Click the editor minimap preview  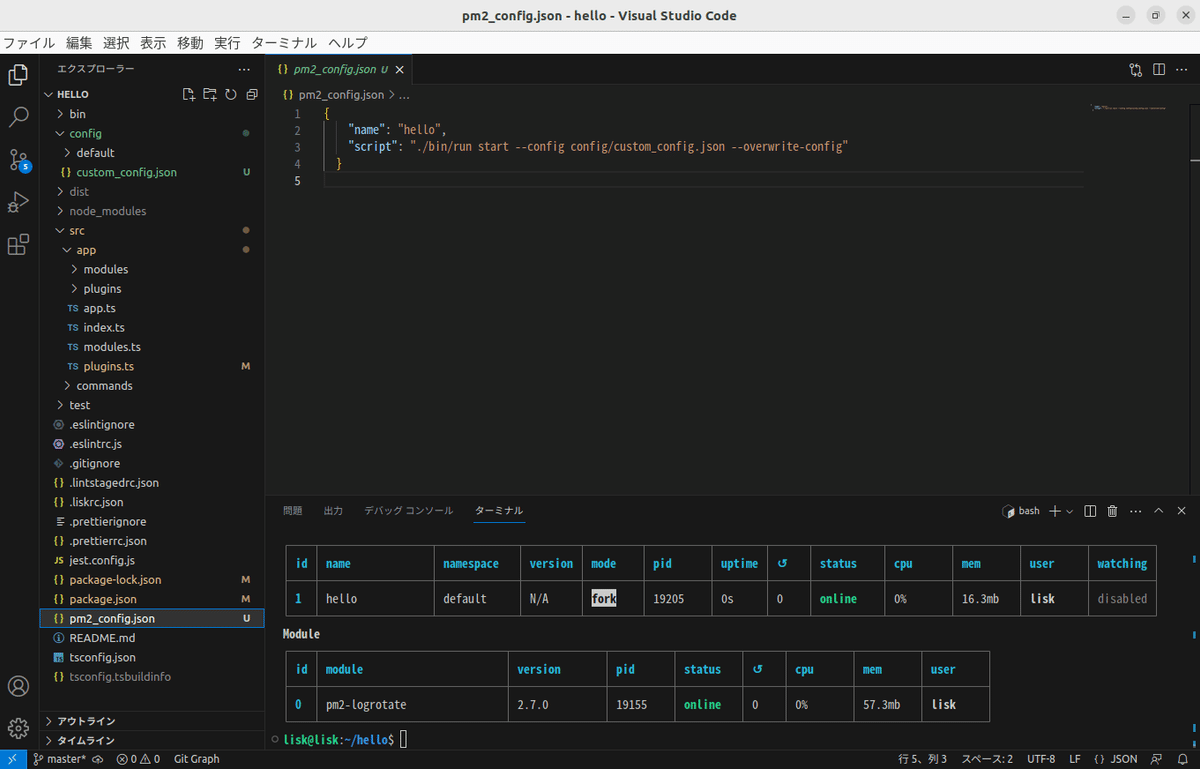1128,107
